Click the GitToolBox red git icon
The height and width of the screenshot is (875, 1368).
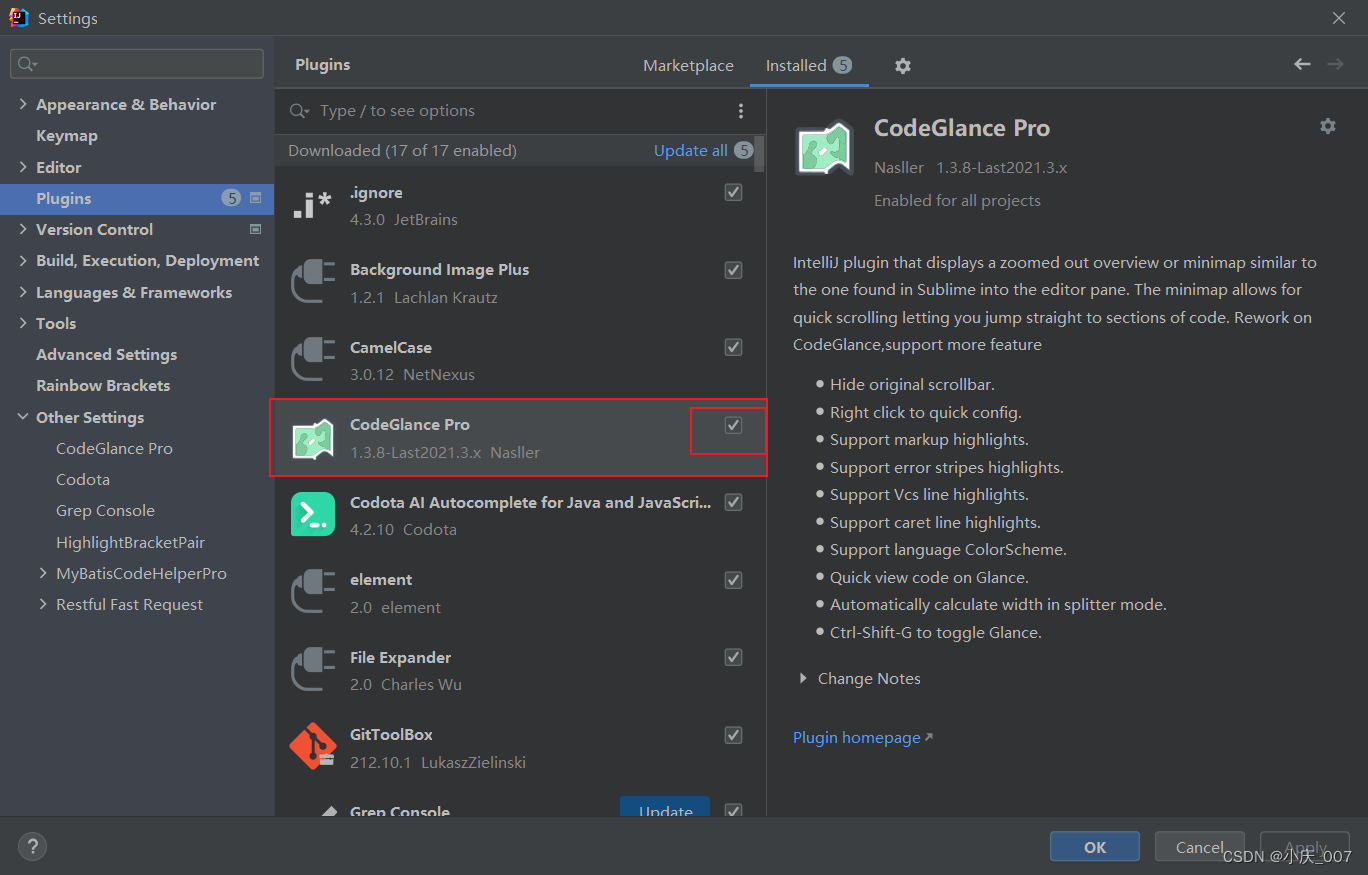pyautogui.click(x=312, y=747)
